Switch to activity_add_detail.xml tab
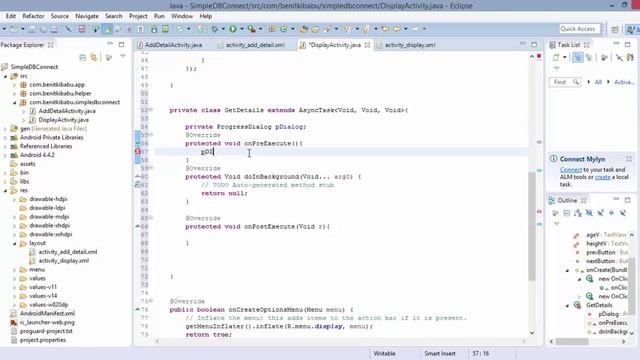 click(x=255, y=45)
